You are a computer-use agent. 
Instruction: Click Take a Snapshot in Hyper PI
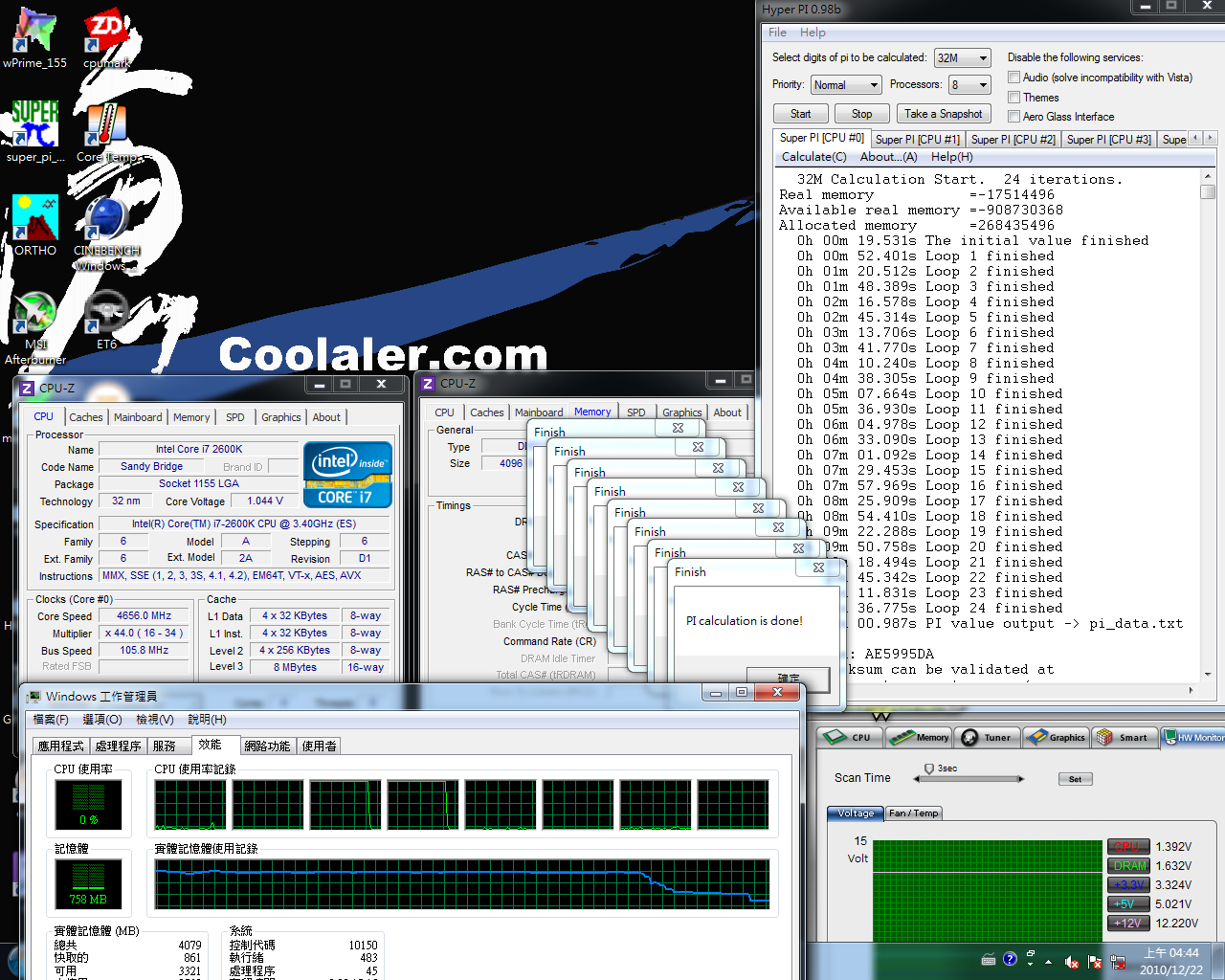[943, 113]
